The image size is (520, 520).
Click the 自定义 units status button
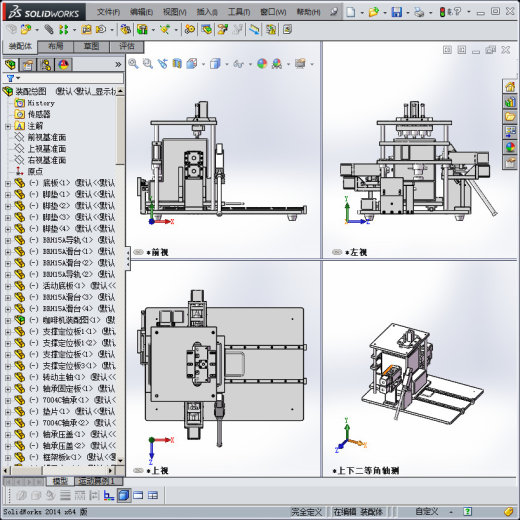pyautogui.click(x=427, y=511)
